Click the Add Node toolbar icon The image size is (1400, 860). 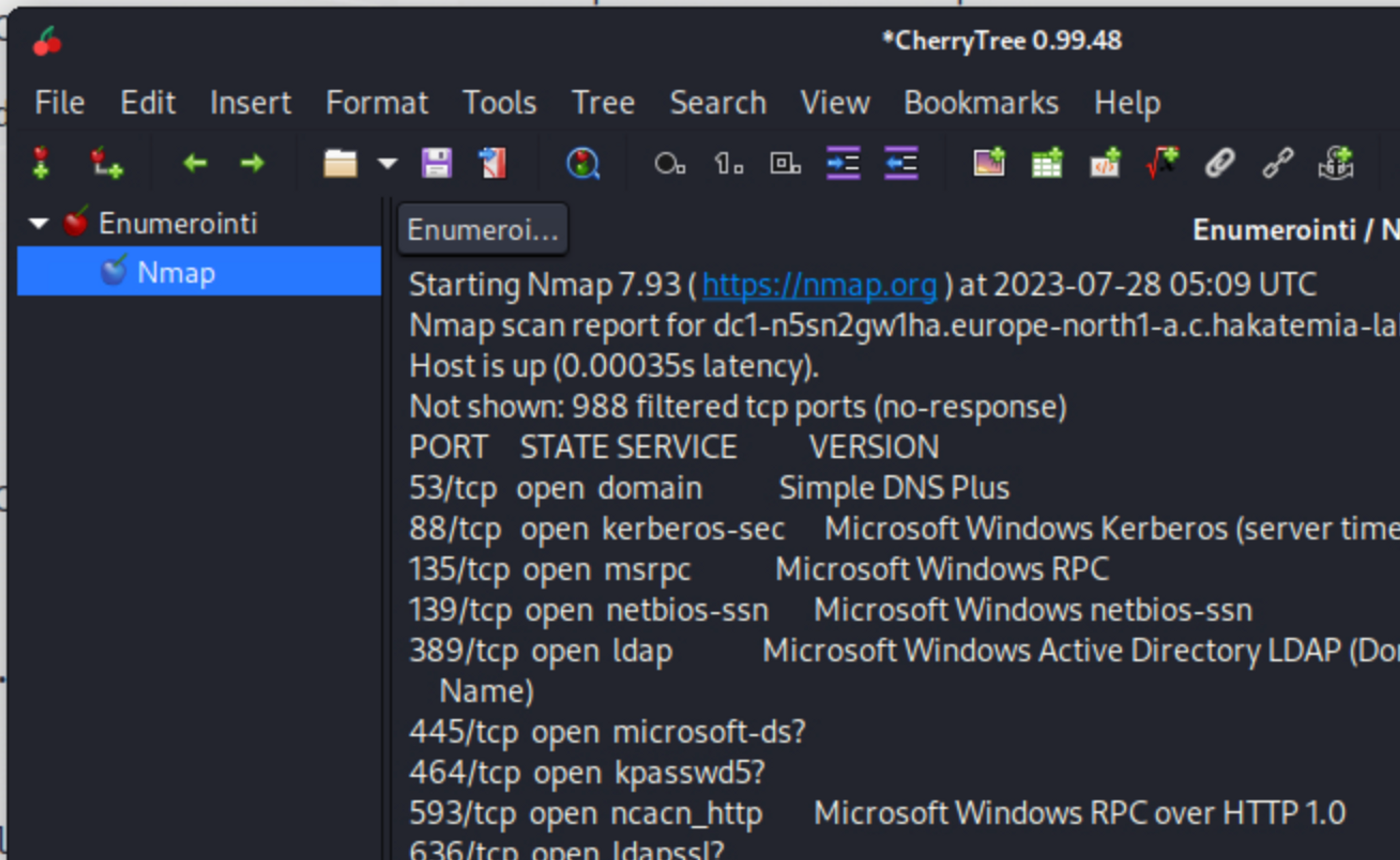coord(41,163)
